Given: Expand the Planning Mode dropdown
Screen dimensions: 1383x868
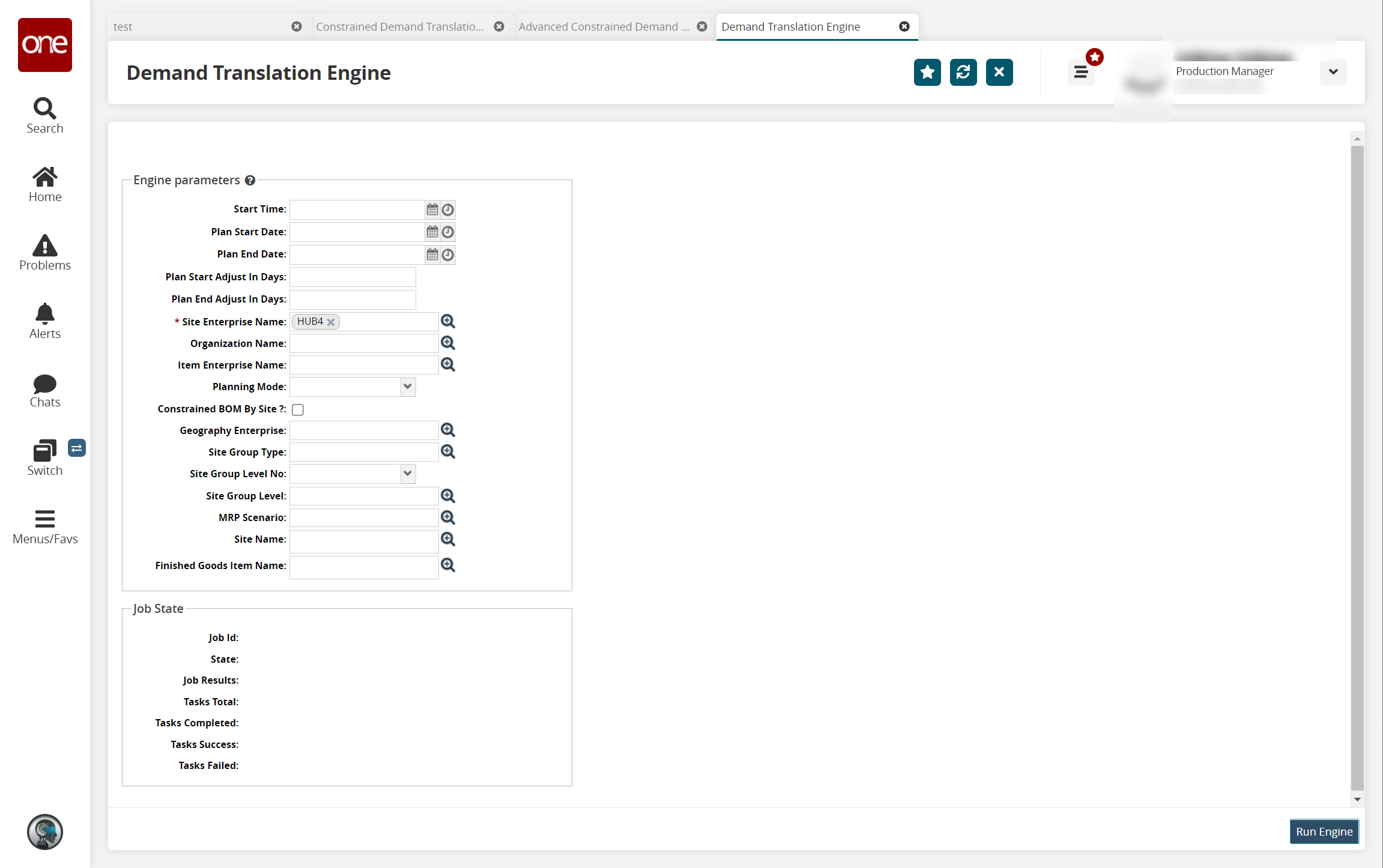Looking at the screenshot, I should point(407,386).
